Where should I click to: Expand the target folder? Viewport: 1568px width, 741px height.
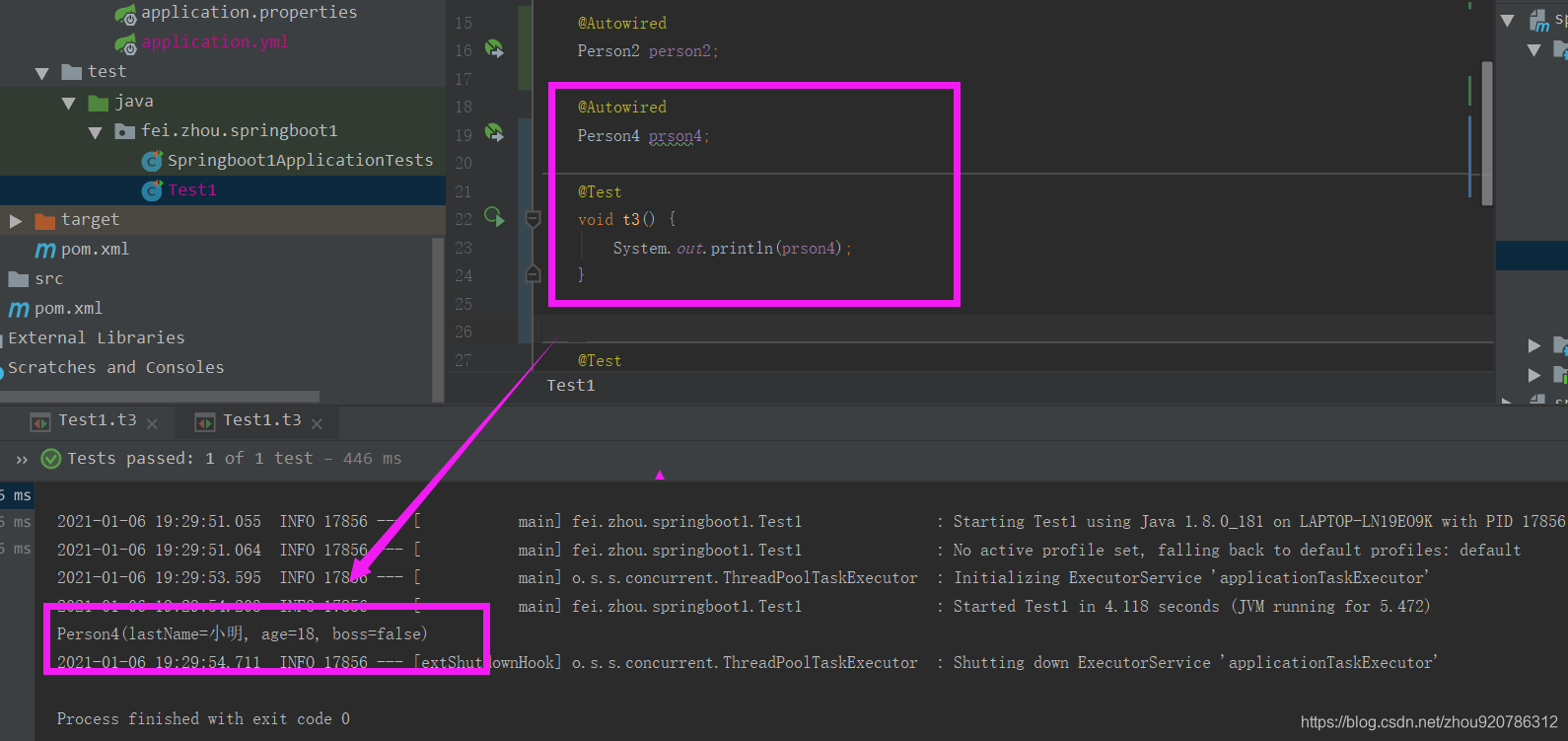[16, 221]
